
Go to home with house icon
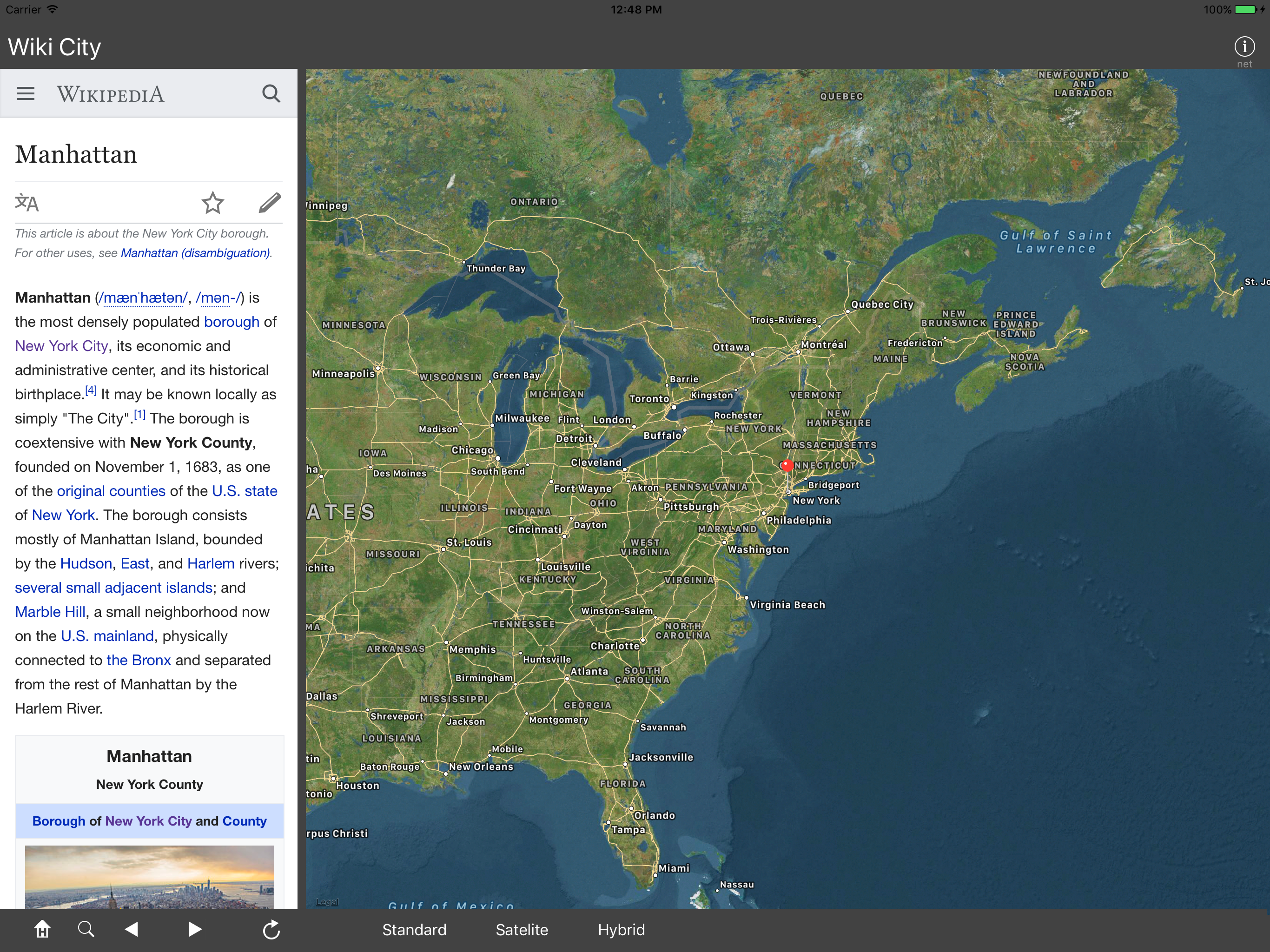coord(42,929)
